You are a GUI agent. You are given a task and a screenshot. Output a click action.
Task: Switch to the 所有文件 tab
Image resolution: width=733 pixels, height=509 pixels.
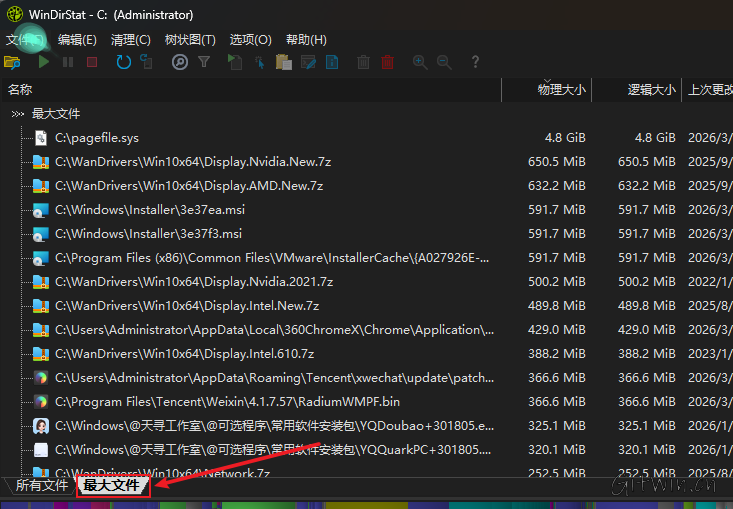pos(42,486)
